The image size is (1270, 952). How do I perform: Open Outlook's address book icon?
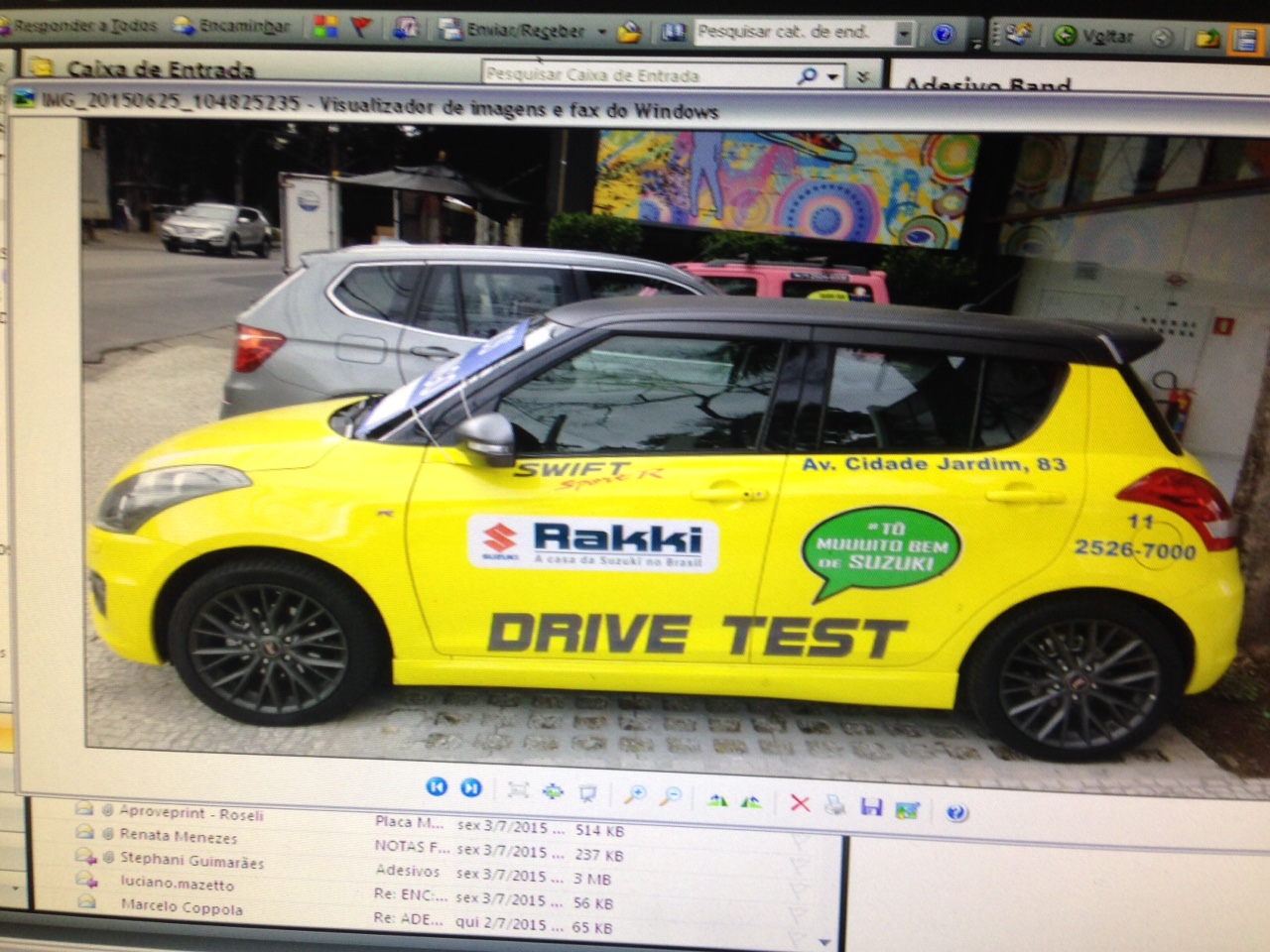coord(674,32)
